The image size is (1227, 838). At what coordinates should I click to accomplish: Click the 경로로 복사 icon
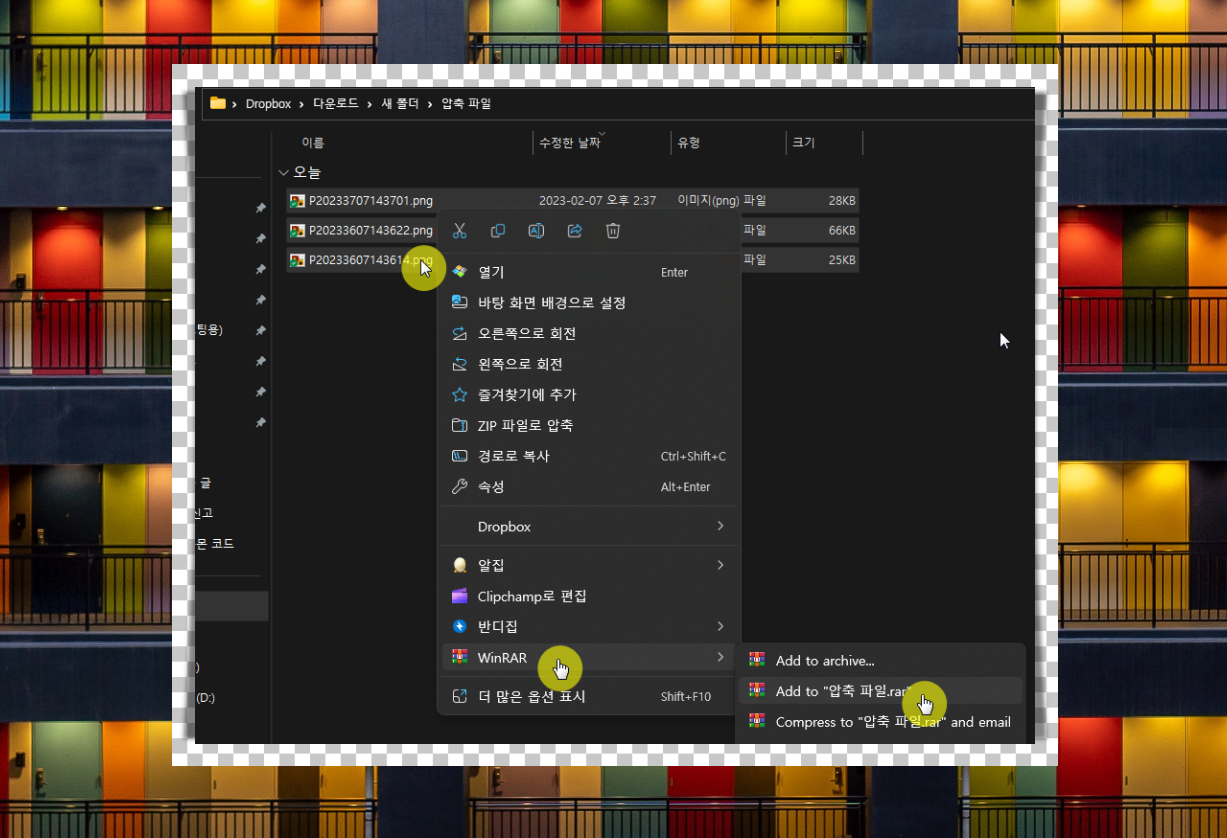(x=460, y=456)
